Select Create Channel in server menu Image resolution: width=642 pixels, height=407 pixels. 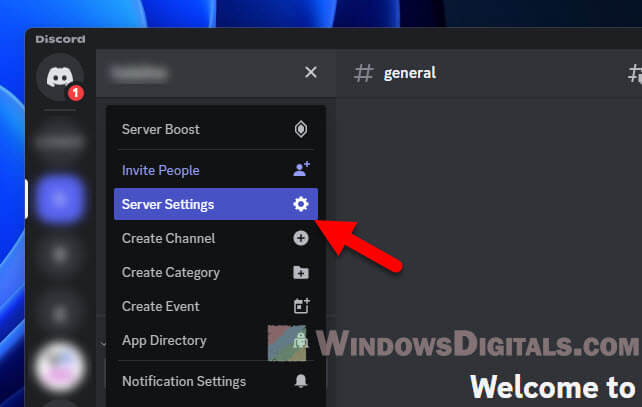tap(216, 238)
